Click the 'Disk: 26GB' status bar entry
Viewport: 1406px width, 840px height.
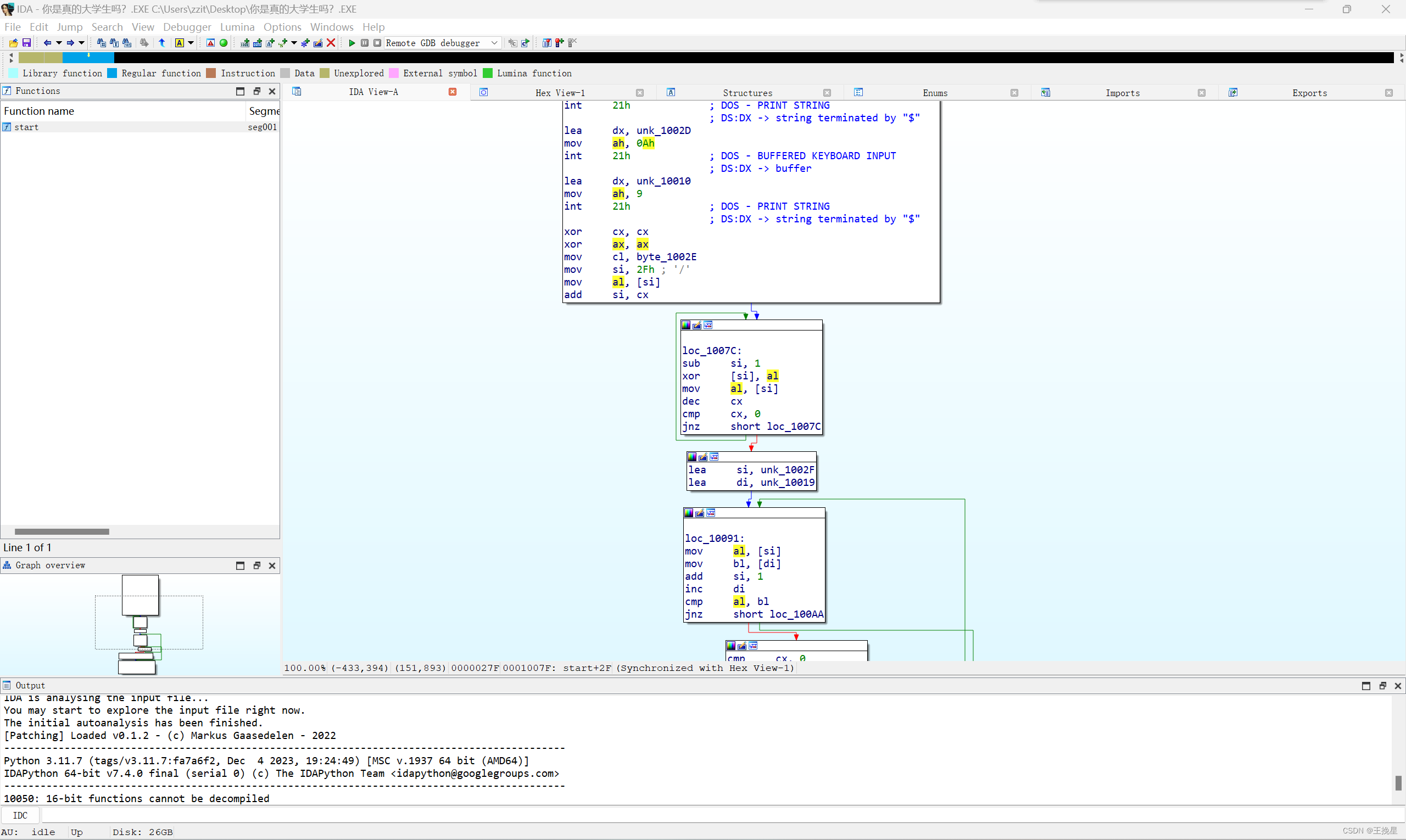(143, 832)
